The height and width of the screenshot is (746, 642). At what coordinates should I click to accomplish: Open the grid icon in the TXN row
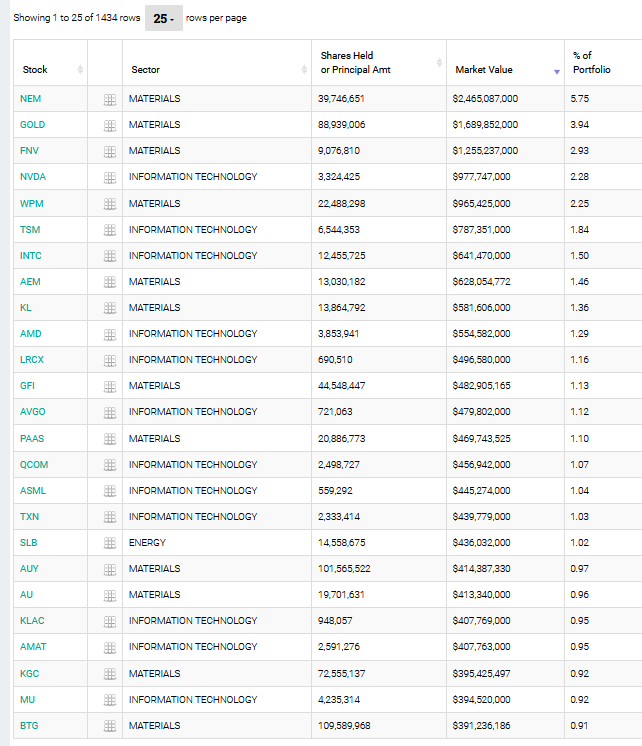[x=110, y=518]
